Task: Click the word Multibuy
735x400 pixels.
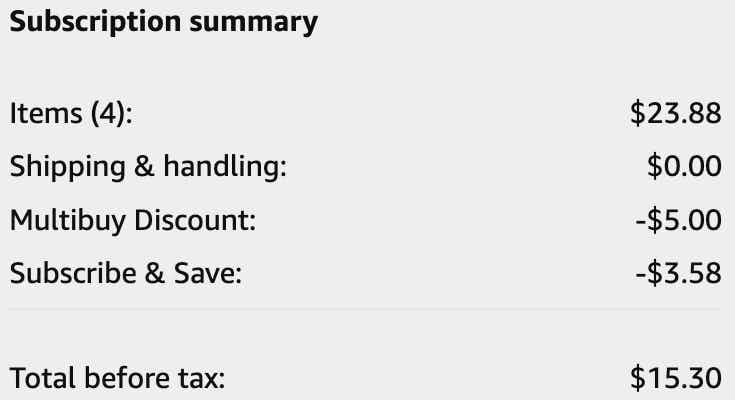Action: [68, 220]
